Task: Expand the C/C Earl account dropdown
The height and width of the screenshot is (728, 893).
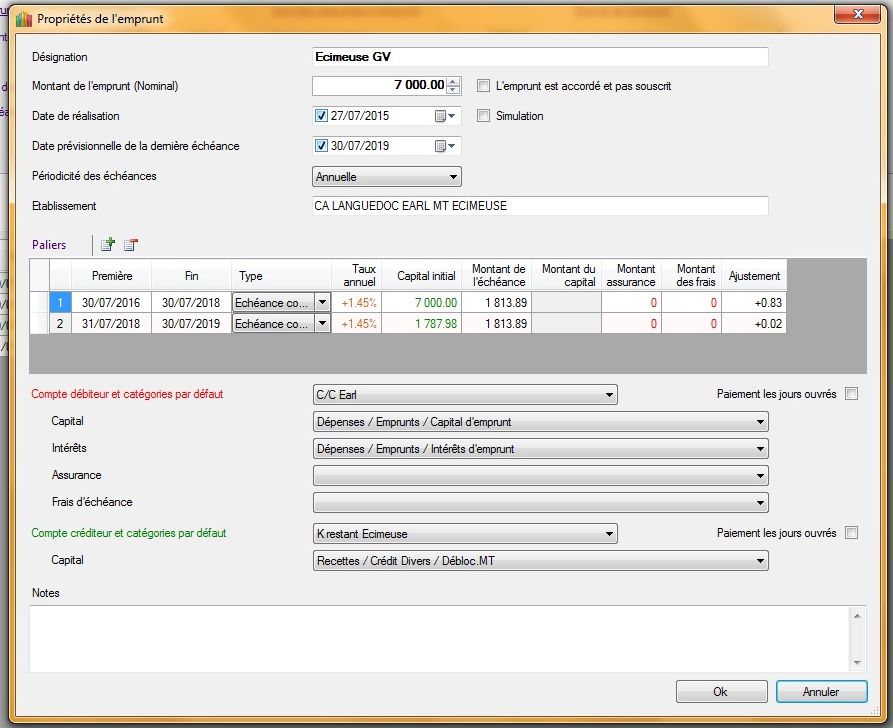Action: [x=609, y=395]
